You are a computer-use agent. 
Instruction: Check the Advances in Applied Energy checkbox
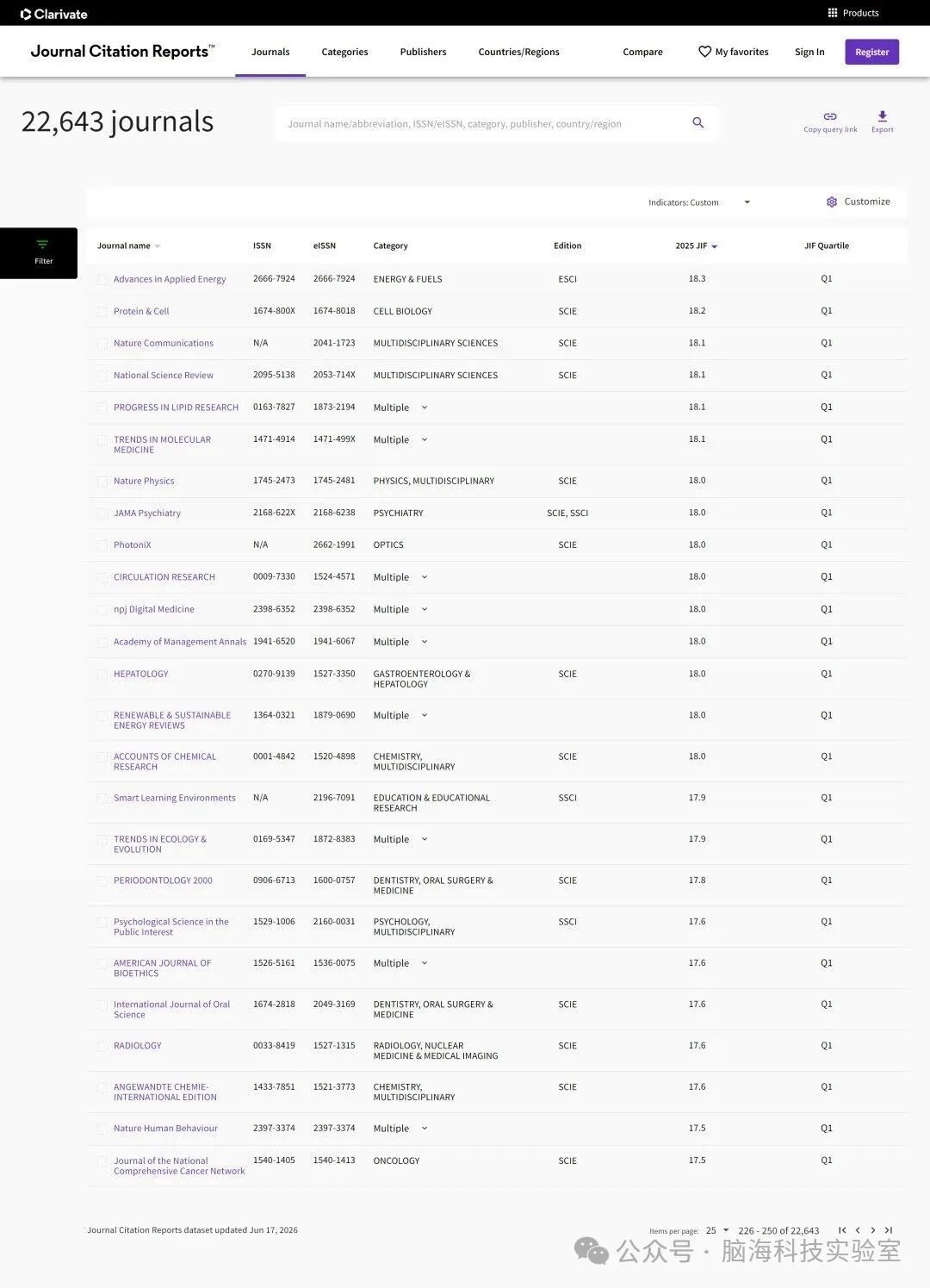coord(102,280)
